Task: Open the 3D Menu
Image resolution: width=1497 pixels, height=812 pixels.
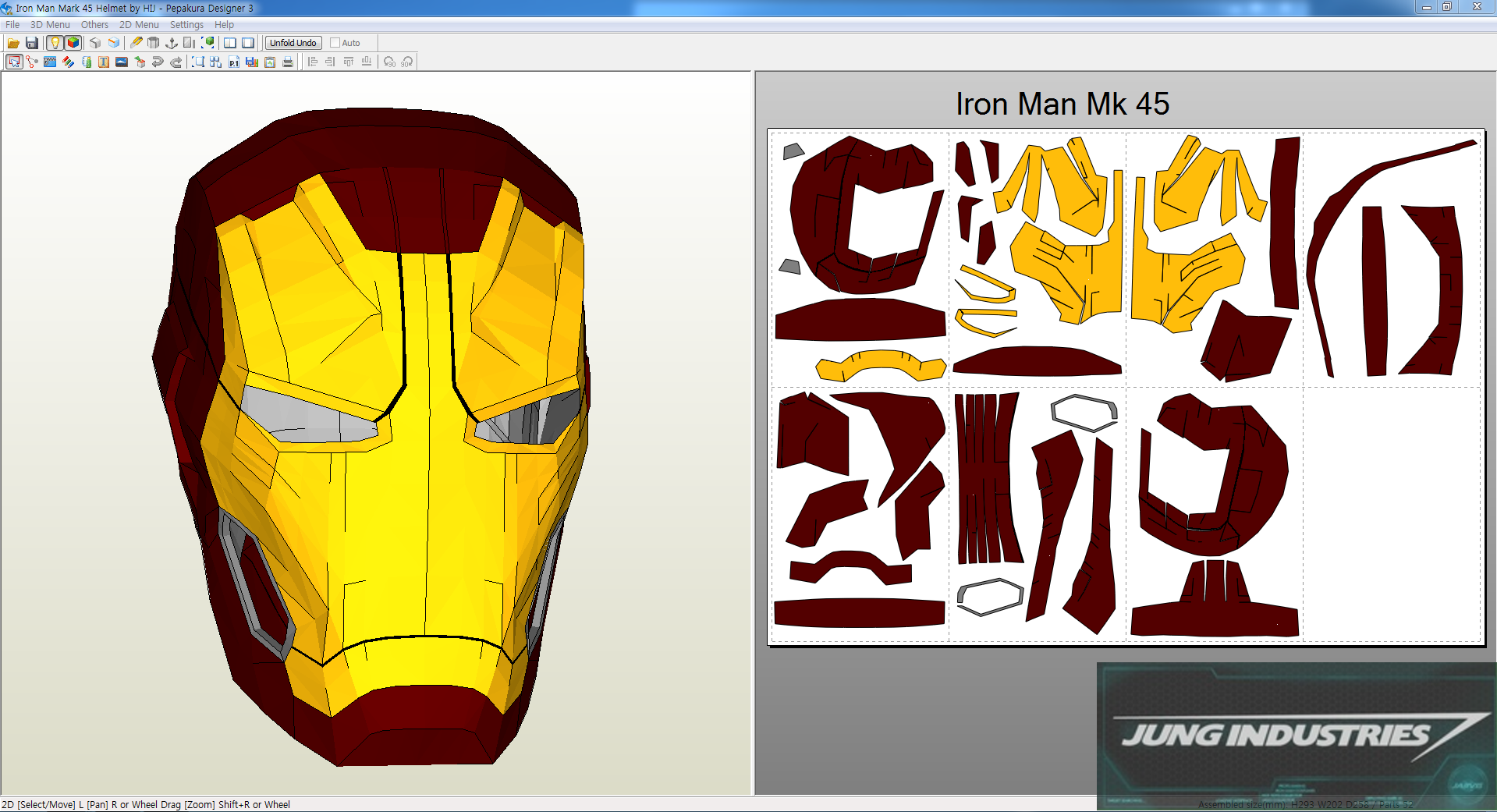Action: (50, 25)
